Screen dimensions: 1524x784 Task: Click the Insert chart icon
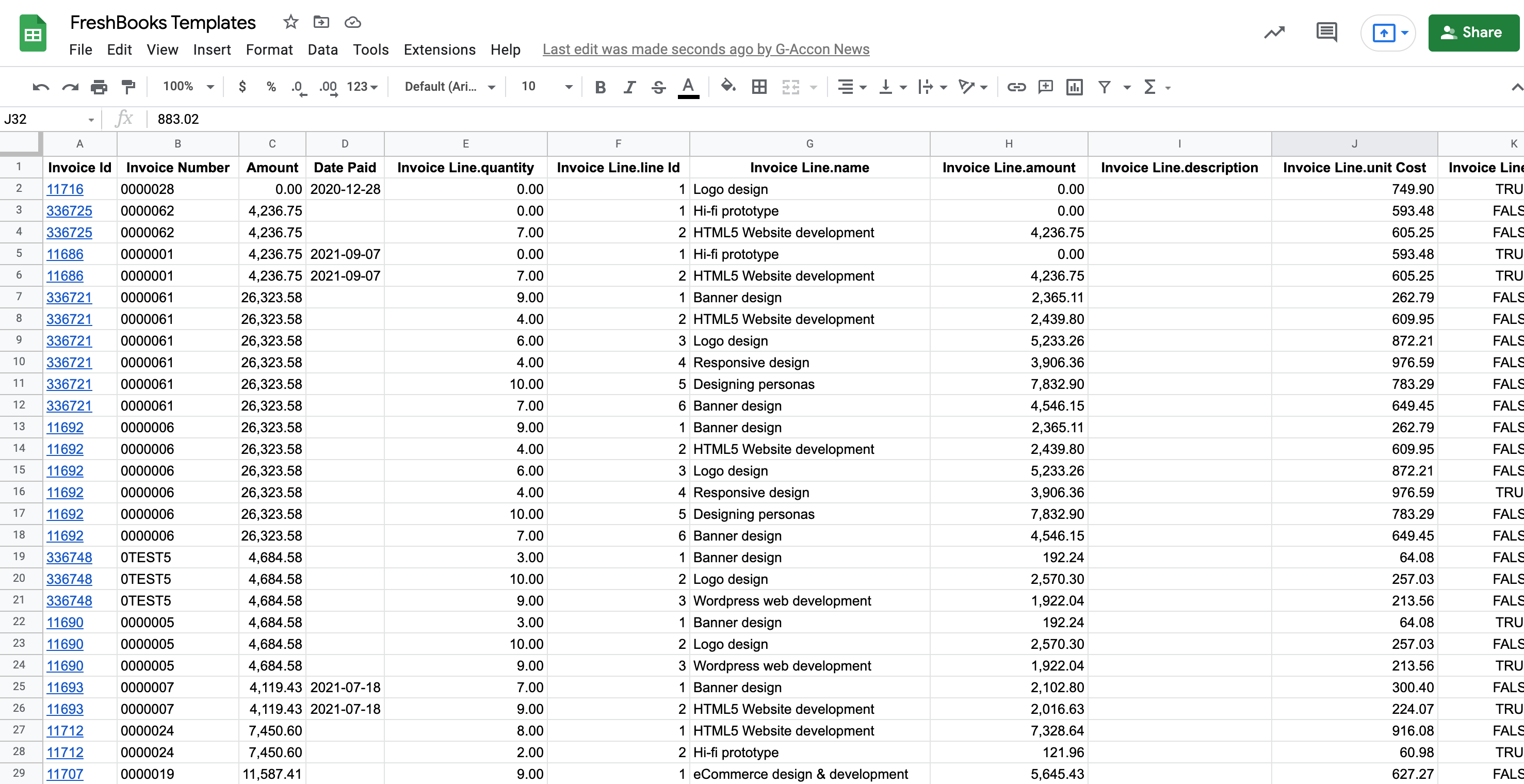[x=1074, y=87]
